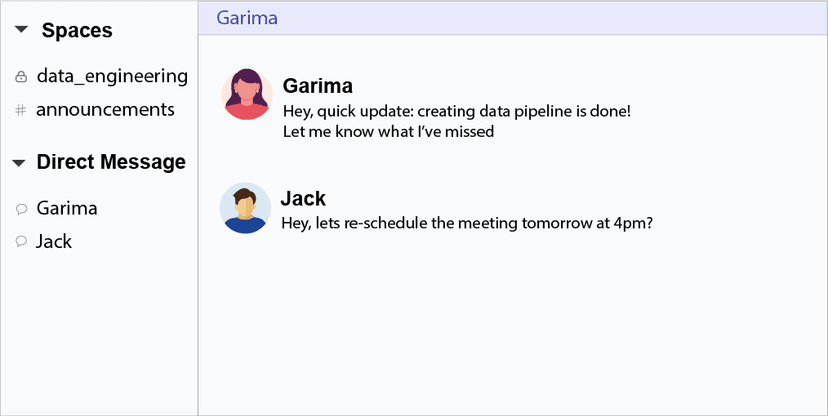This screenshot has width=828, height=416.
Task: Click the chat bubble icon beside Garima
Action: [21, 209]
